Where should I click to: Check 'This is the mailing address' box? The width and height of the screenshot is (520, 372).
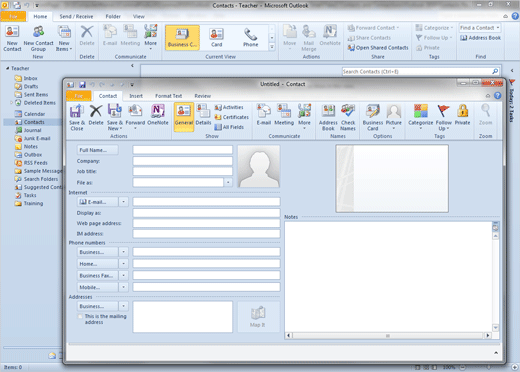click(80, 316)
